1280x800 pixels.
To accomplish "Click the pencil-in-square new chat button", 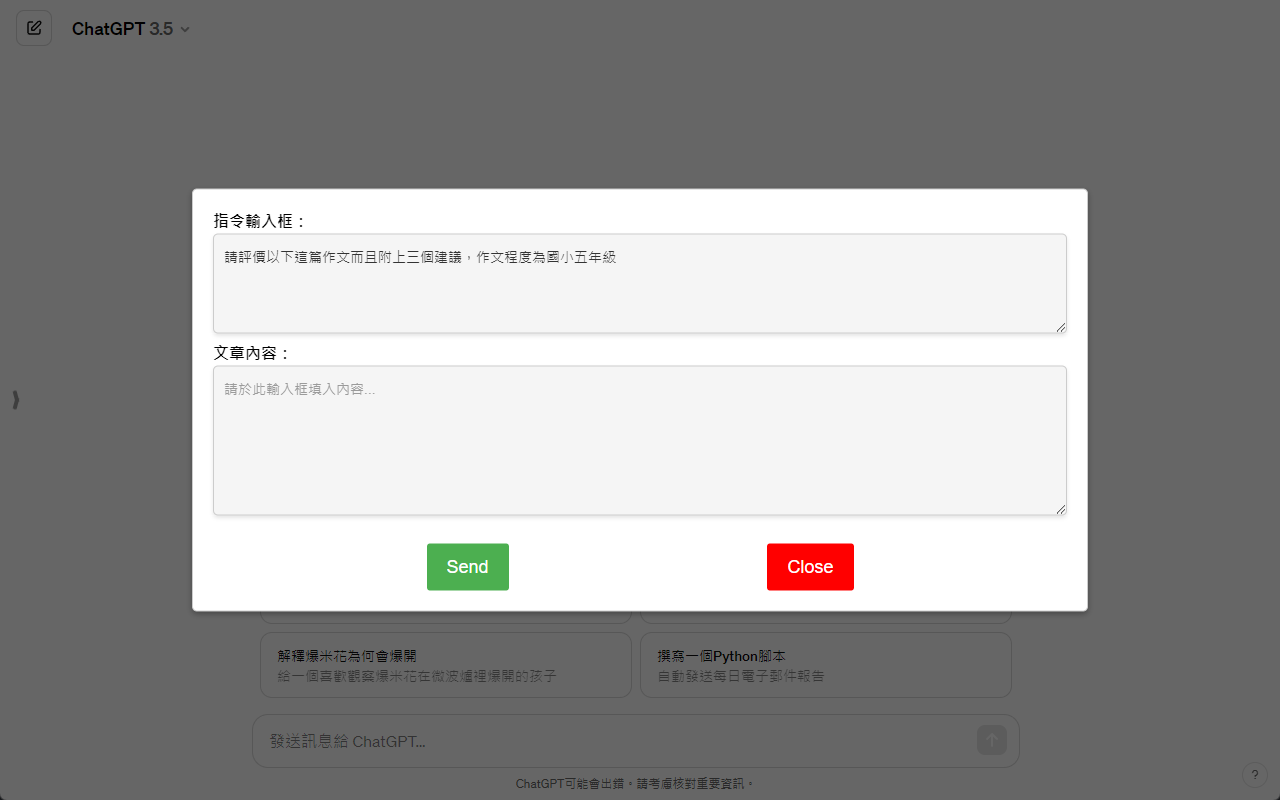I will (34, 28).
